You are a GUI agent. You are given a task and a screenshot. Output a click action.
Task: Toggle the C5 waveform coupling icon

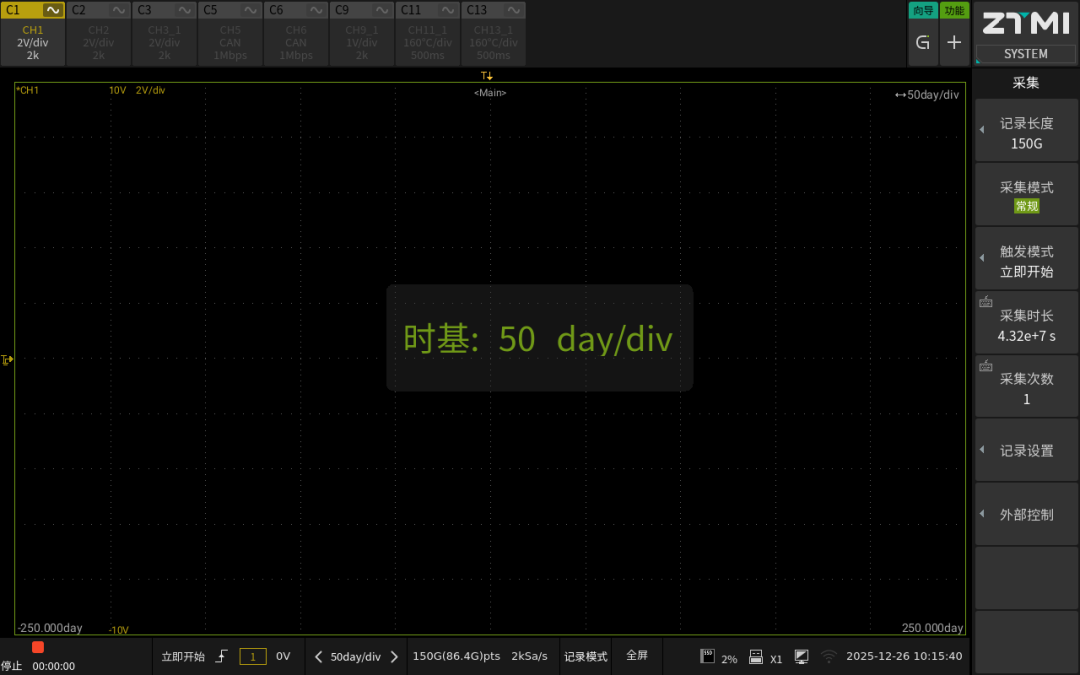pyautogui.click(x=251, y=10)
